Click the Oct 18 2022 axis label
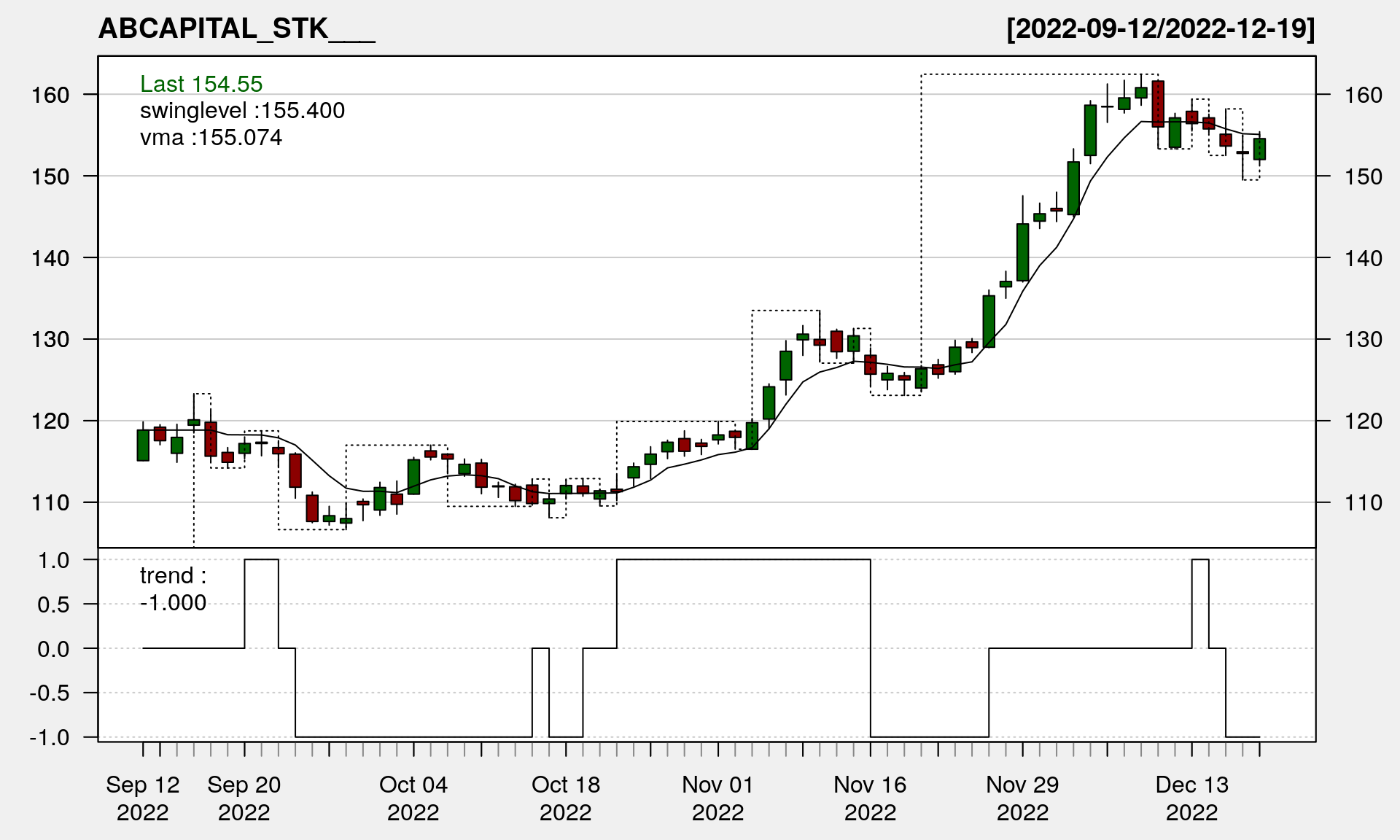 pyautogui.click(x=566, y=798)
